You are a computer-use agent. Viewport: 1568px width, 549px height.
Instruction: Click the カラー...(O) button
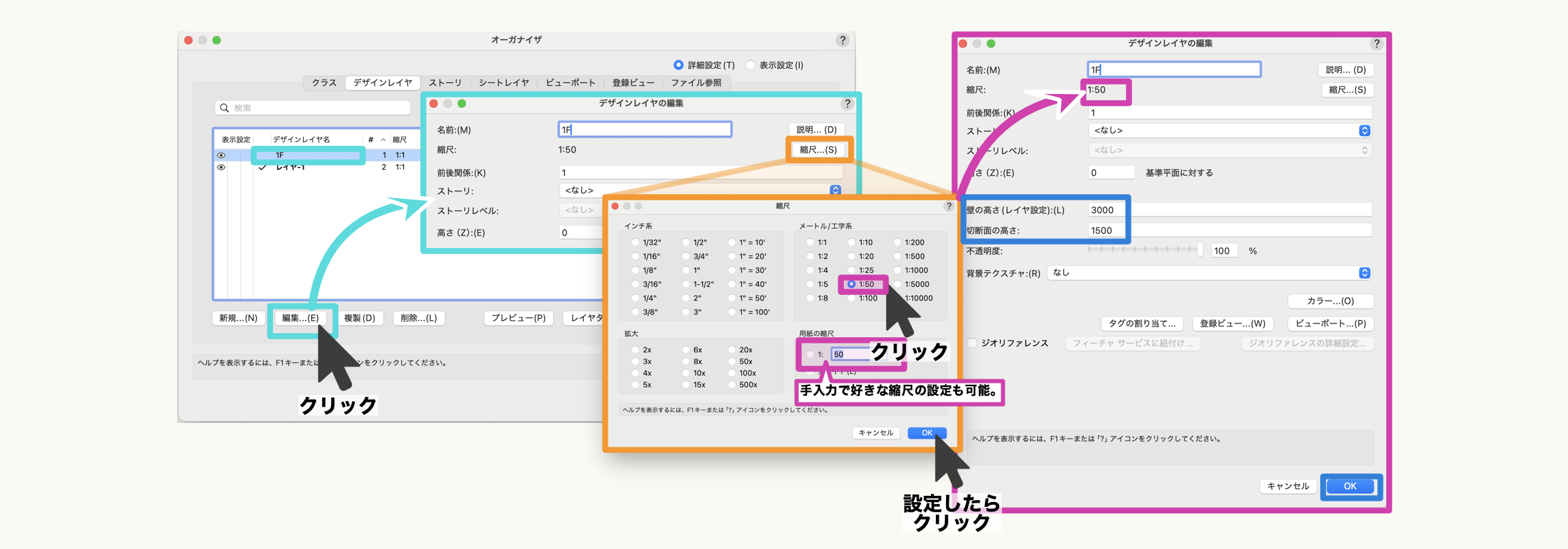(1330, 301)
